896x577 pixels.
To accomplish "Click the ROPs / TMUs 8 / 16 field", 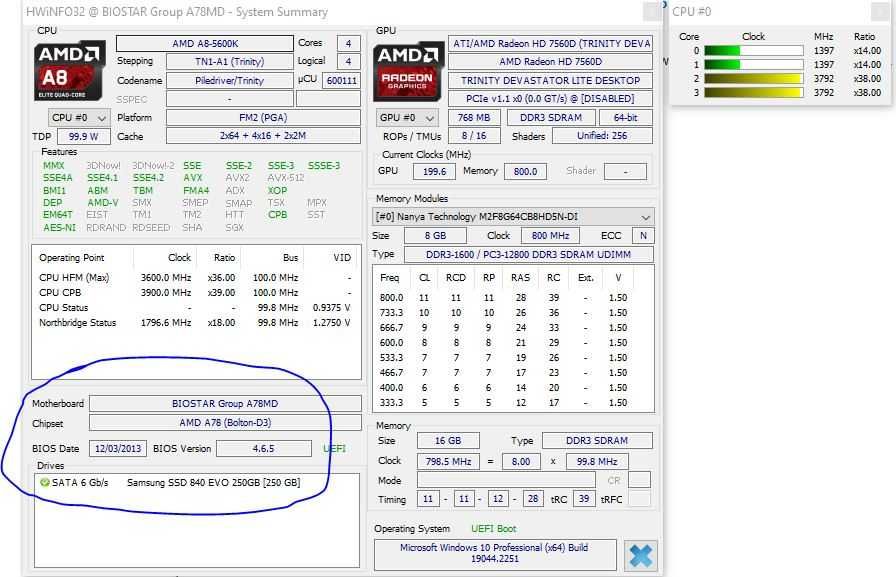I will click(x=474, y=136).
